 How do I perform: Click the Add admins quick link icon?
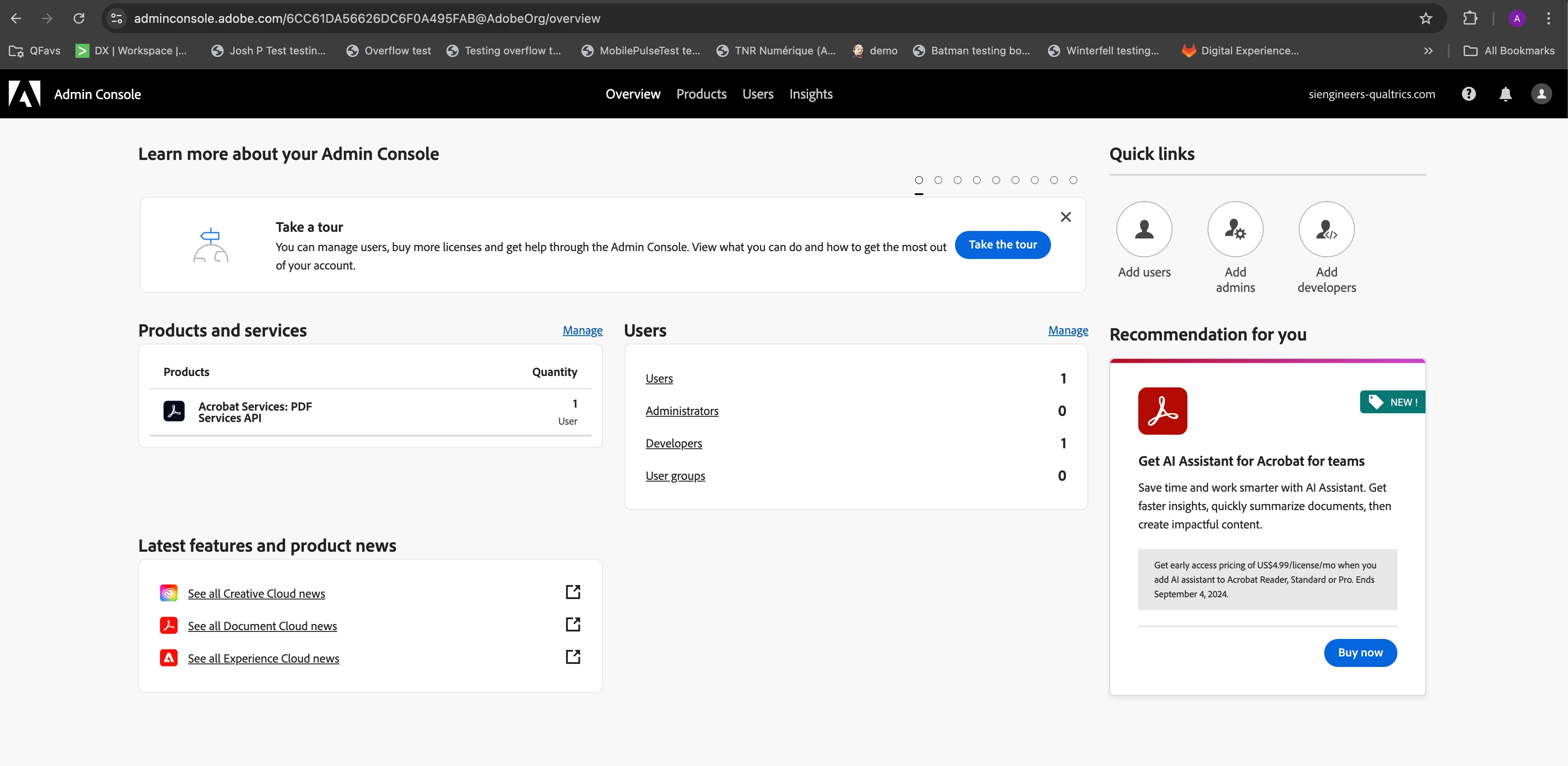pos(1235,229)
